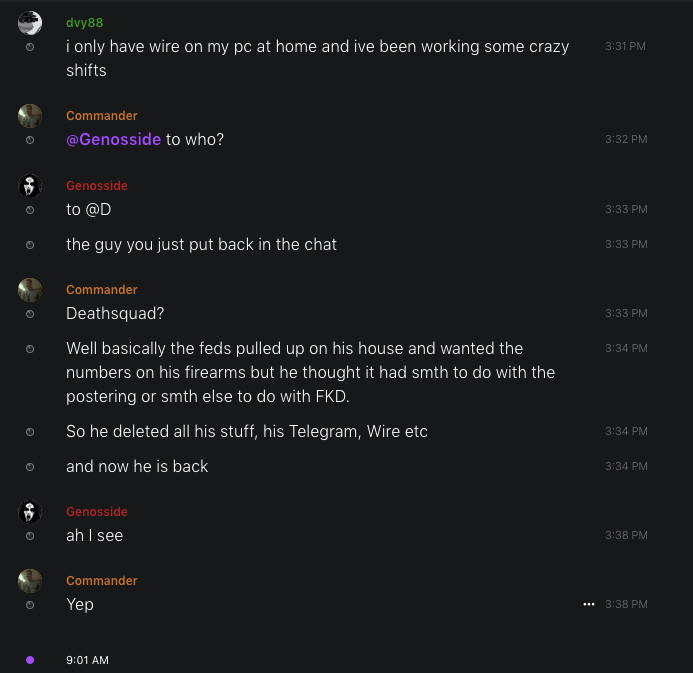This screenshot has width=693, height=673.
Task: Click the message starting "Well basically the feds"
Action: pos(310,372)
